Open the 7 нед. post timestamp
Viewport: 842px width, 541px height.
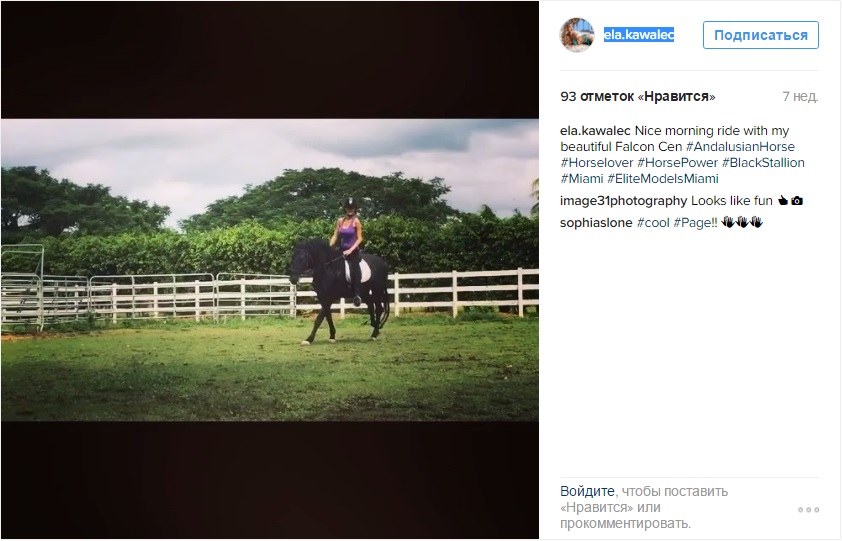[800, 97]
